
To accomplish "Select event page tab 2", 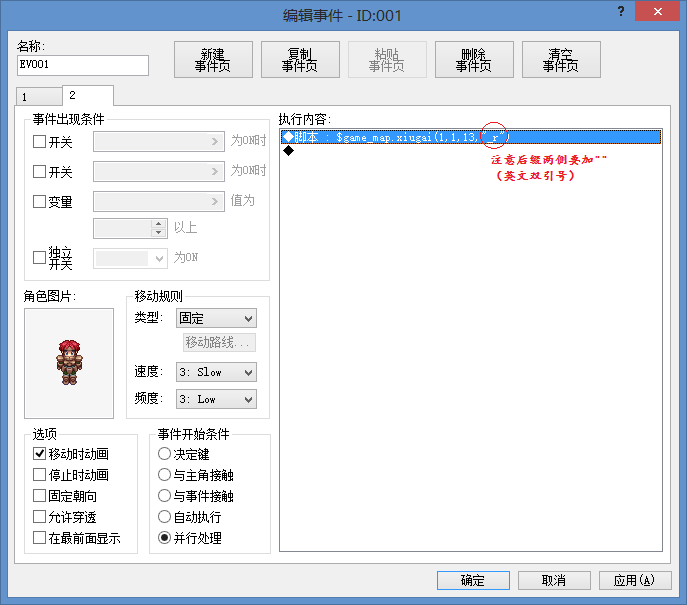I will click(x=88, y=96).
